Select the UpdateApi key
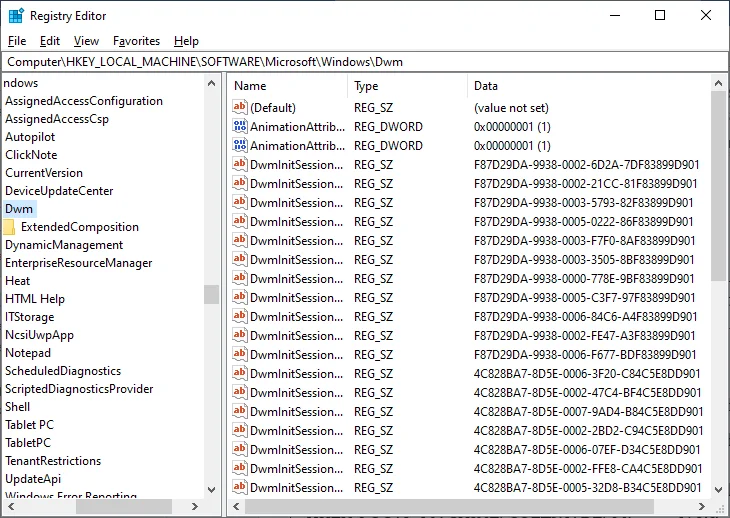 click(x=33, y=479)
